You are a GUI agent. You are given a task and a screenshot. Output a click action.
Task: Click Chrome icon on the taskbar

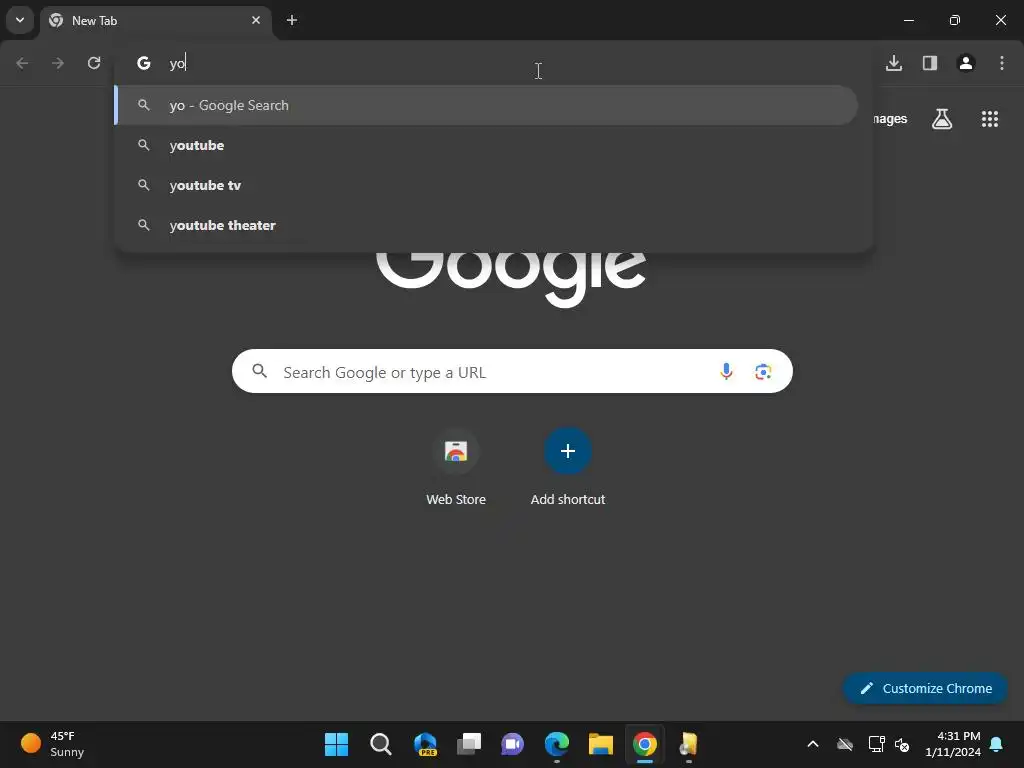(x=645, y=744)
